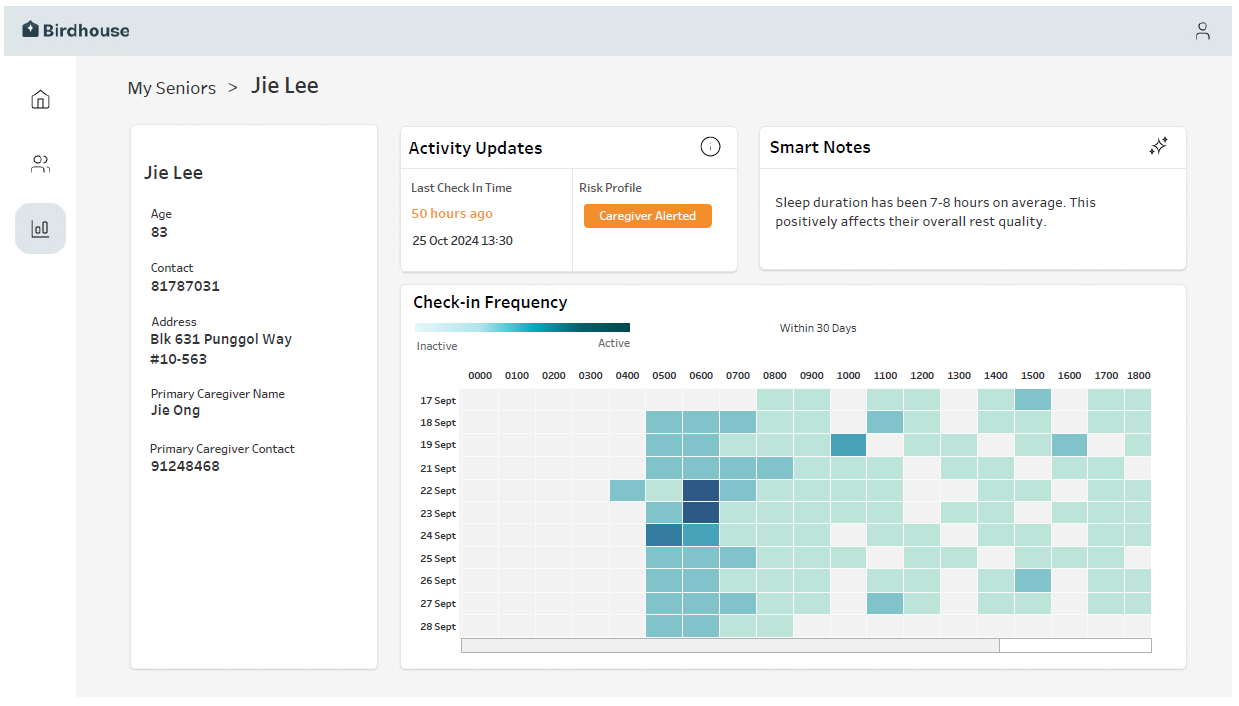This screenshot has width=1239, height=706.
Task: Click the 22 Sept row label
Action: point(438,491)
